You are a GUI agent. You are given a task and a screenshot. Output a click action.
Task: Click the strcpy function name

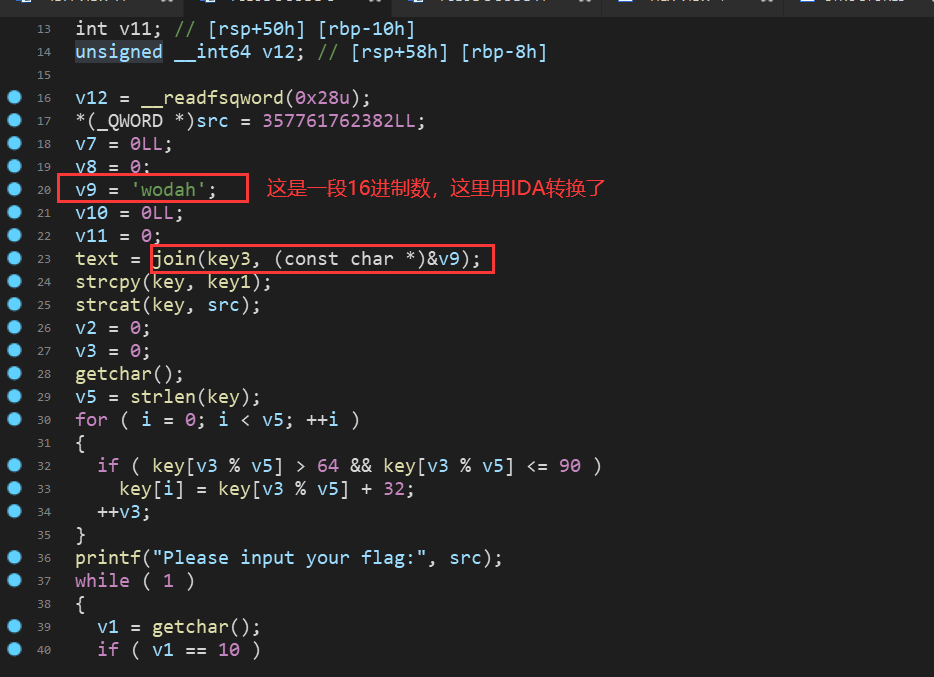tap(108, 282)
